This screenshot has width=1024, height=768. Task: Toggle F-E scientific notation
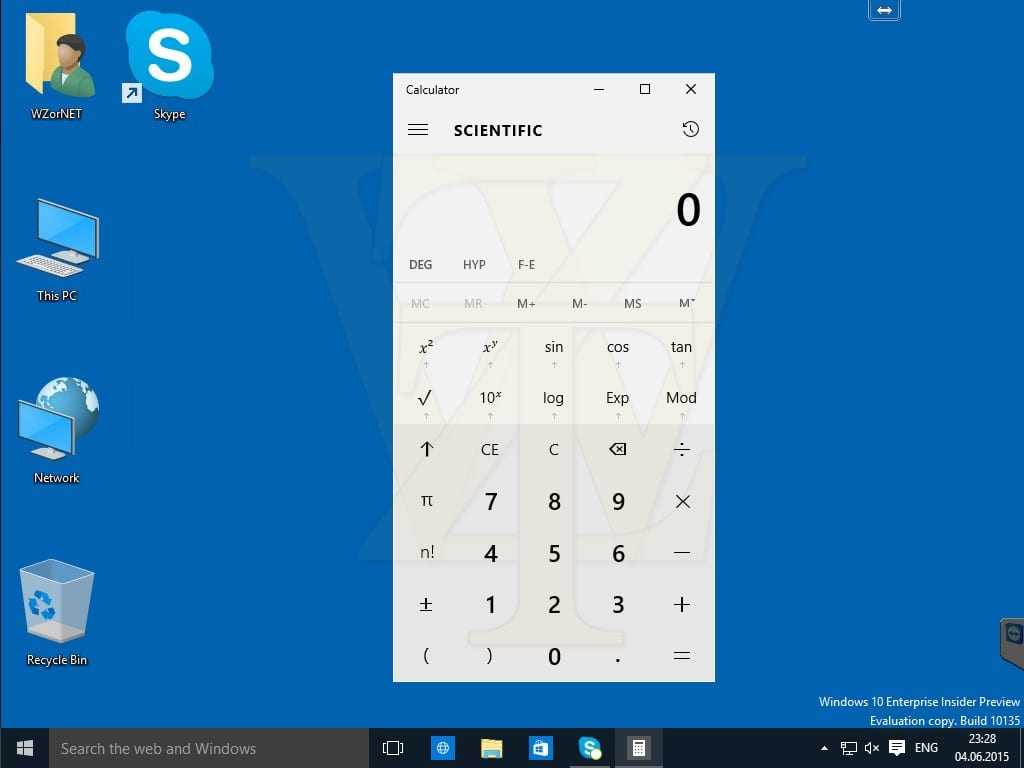click(x=526, y=265)
